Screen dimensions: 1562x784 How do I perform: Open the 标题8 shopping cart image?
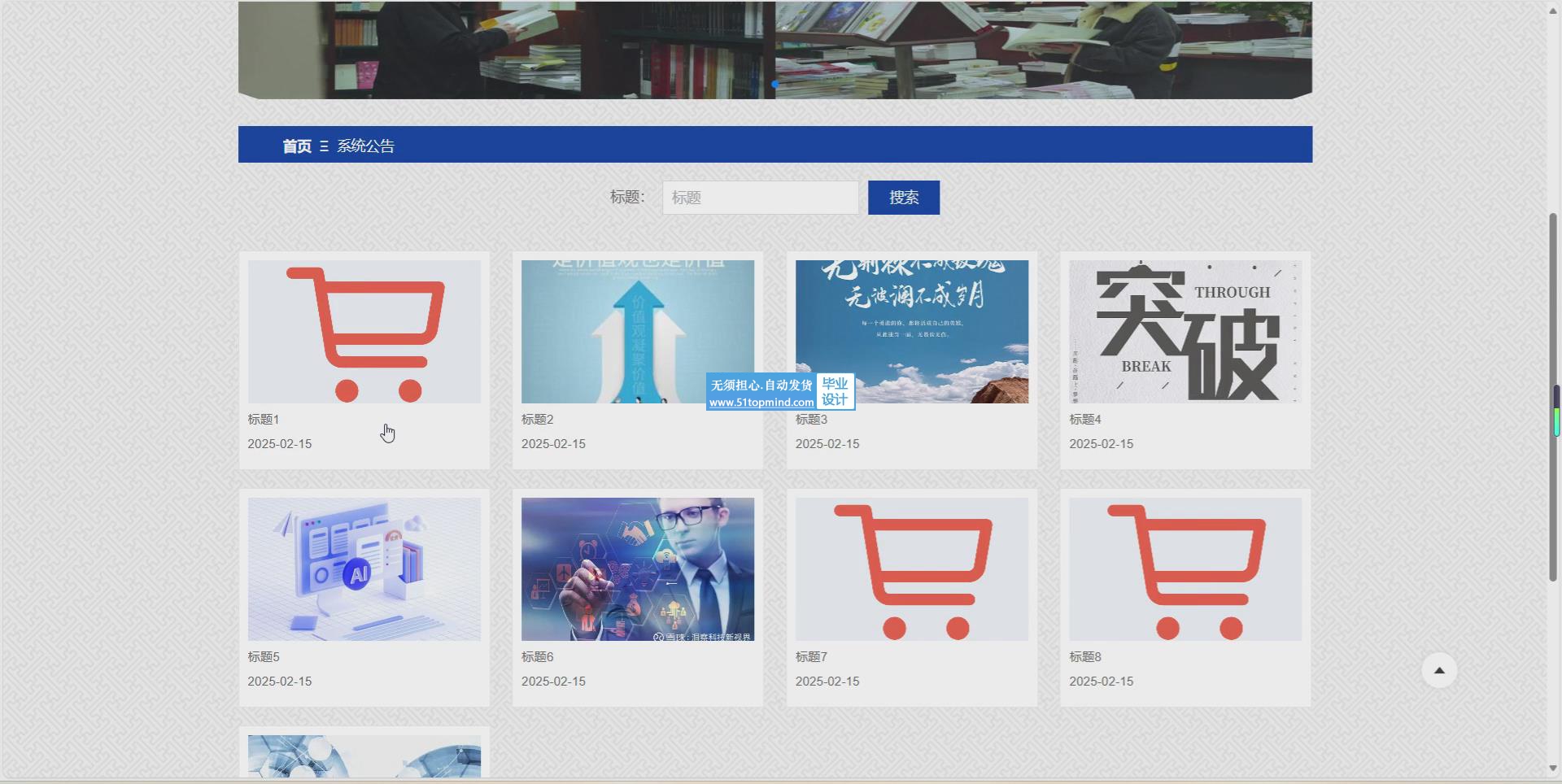click(x=1185, y=569)
